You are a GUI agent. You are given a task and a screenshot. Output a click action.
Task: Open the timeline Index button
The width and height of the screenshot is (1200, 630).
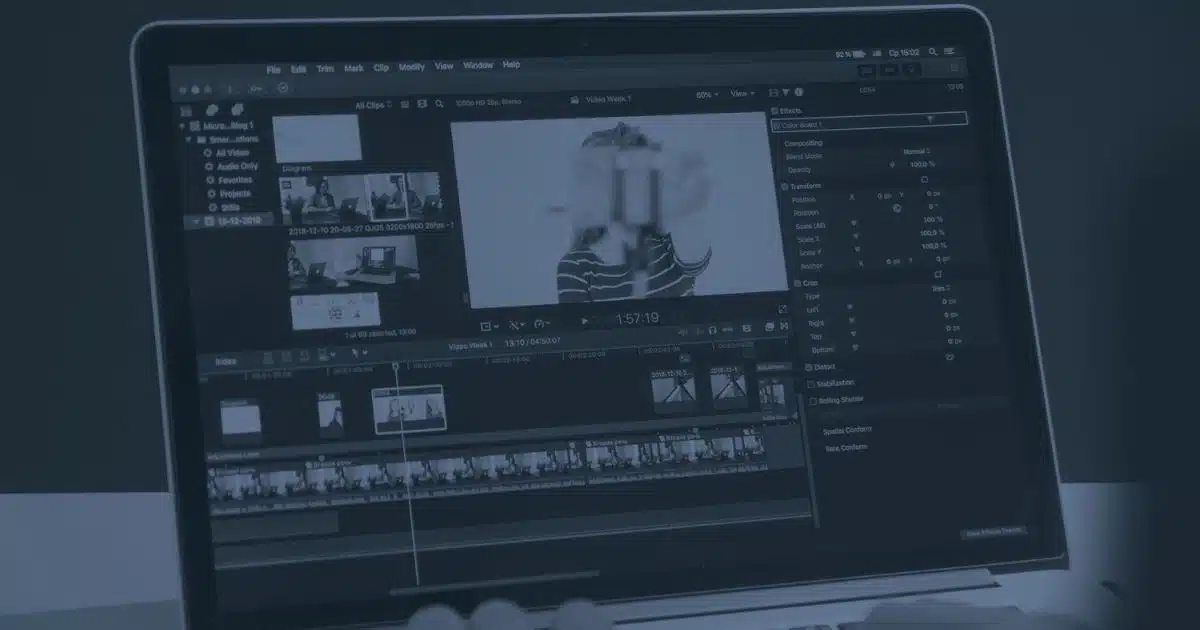[x=226, y=362]
